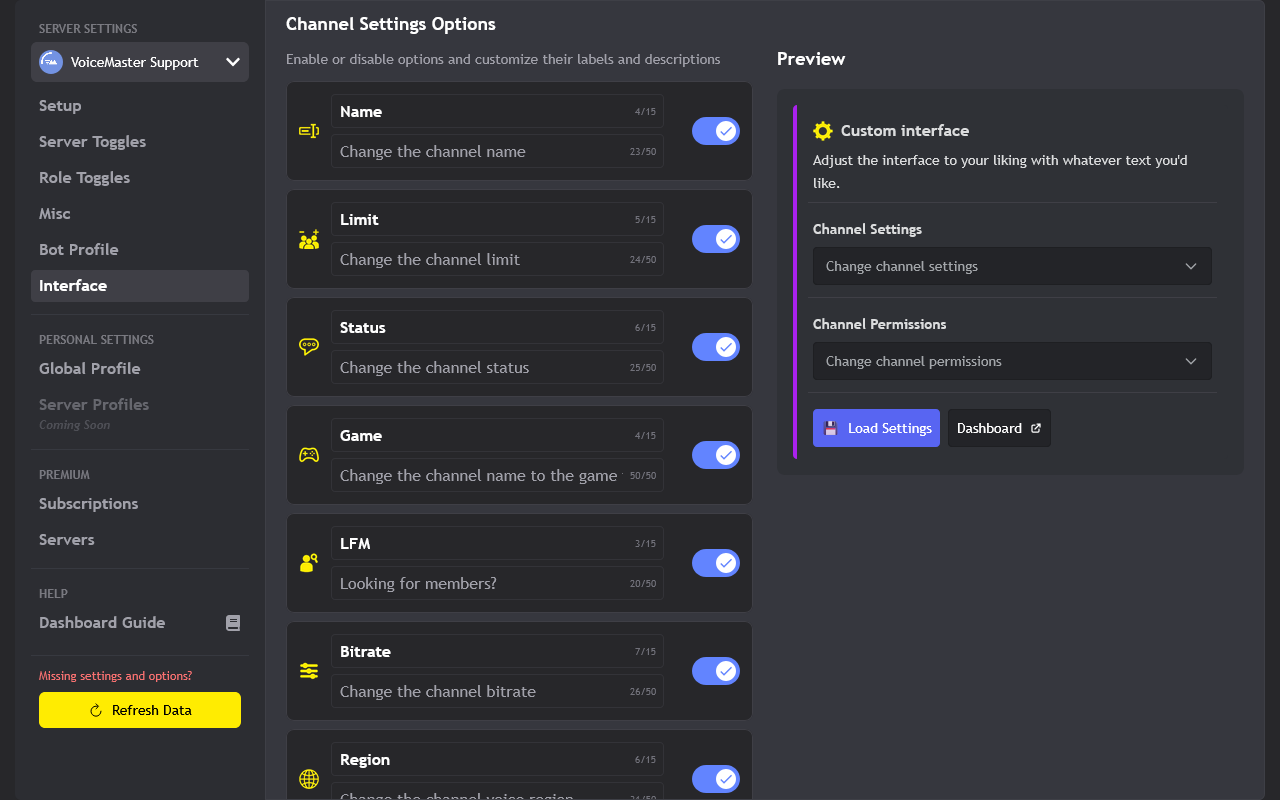The height and width of the screenshot is (800, 1280).
Task: Turn off the Bitrate option toggle
Action: click(715, 671)
